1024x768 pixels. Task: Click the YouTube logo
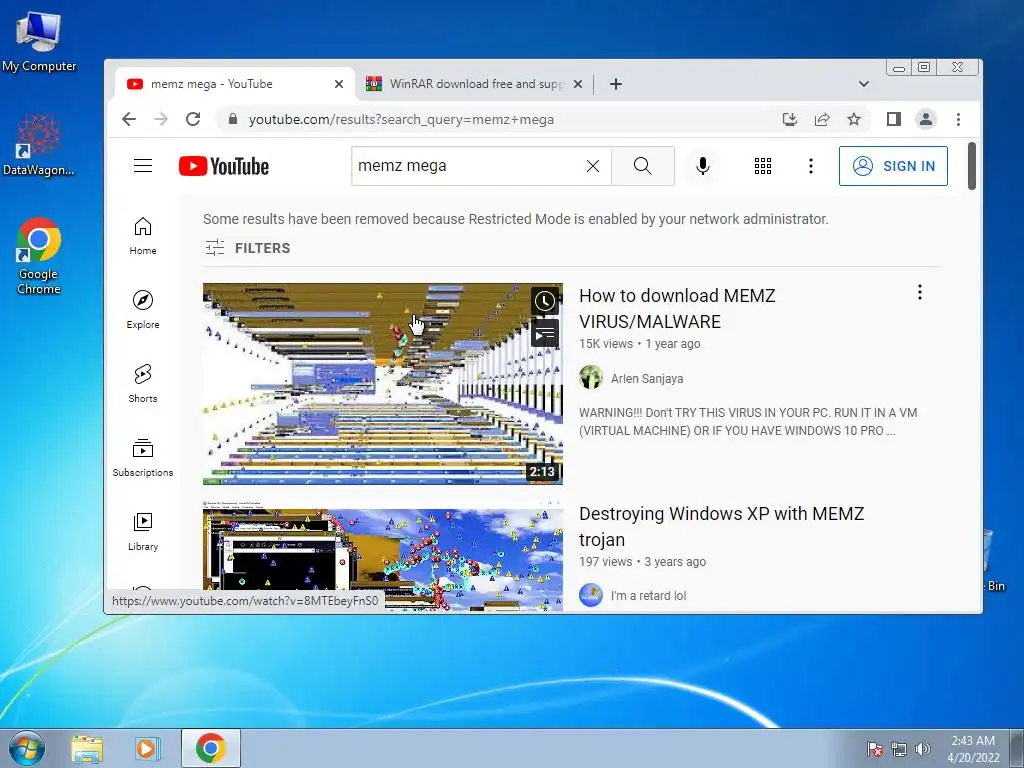pos(224,167)
